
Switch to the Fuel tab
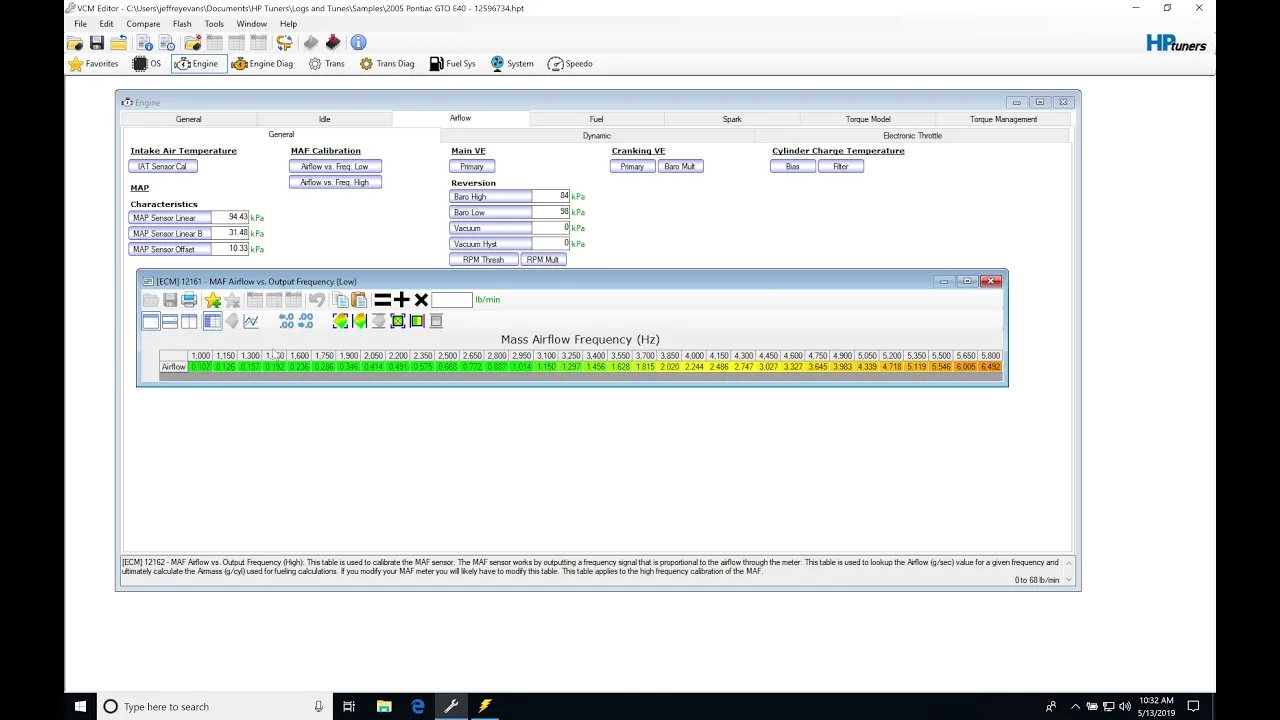pyautogui.click(x=596, y=119)
